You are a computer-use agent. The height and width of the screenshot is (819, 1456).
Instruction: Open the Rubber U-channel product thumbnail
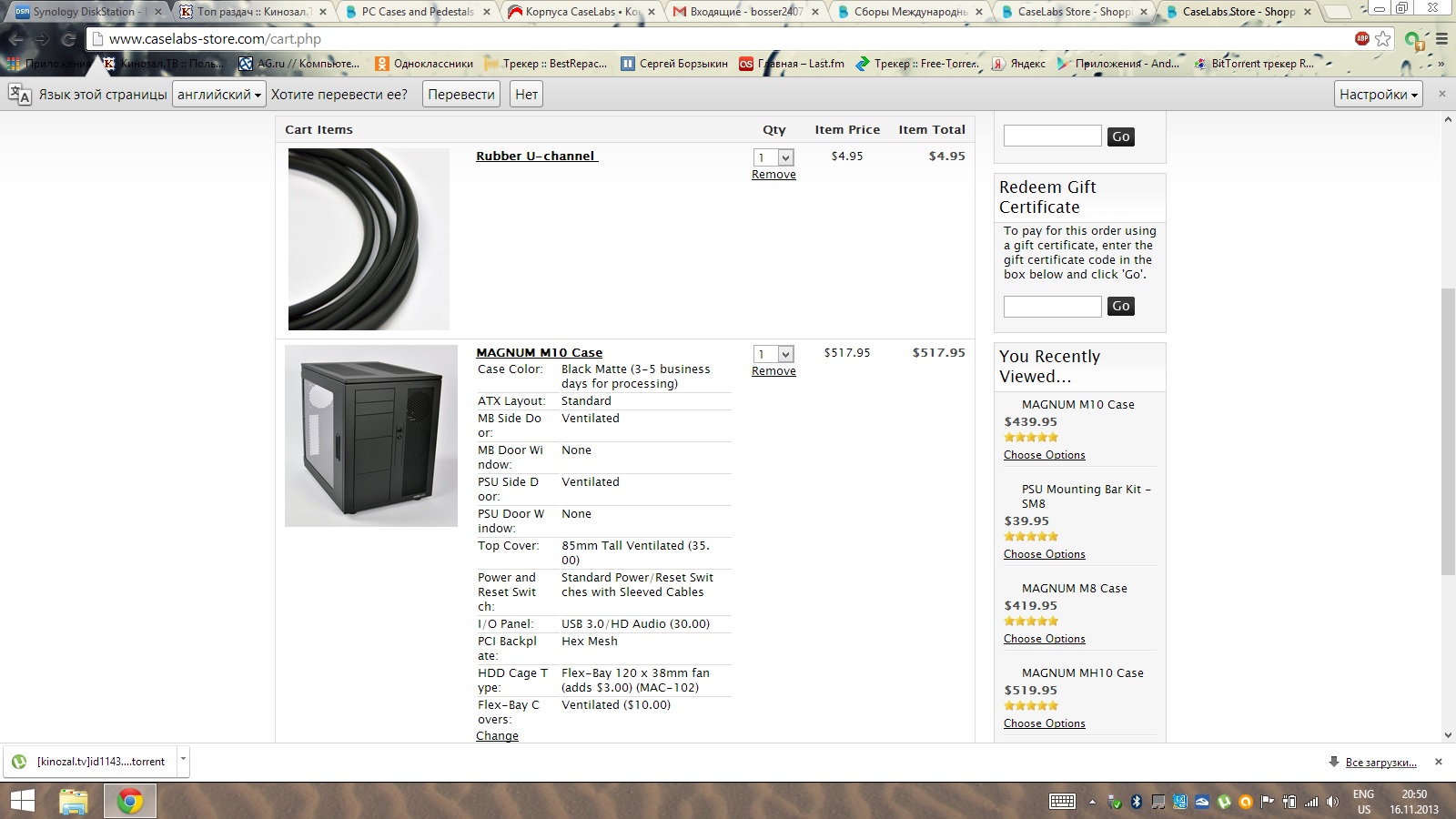(x=369, y=239)
